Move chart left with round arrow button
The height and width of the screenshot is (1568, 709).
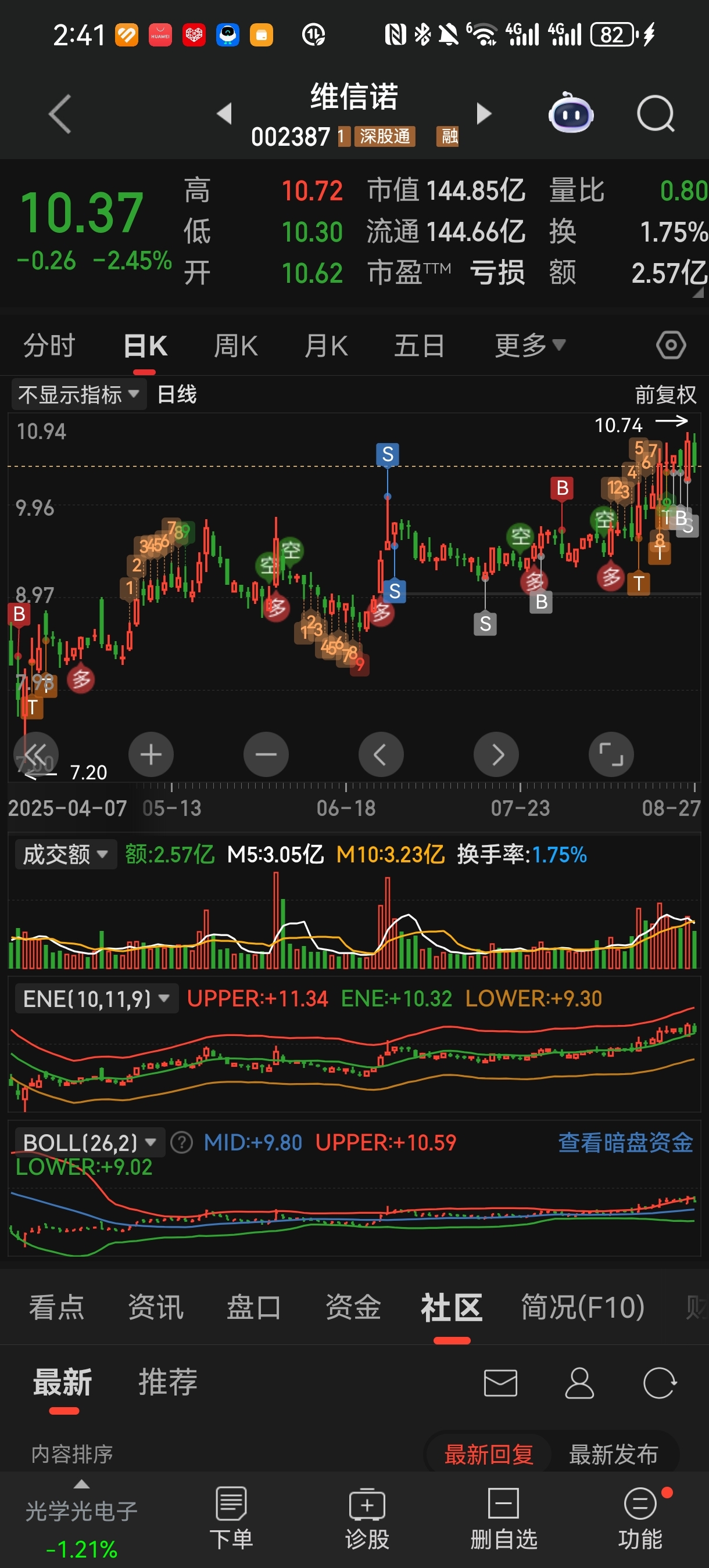pyautogui.click(x=381, y=755)
